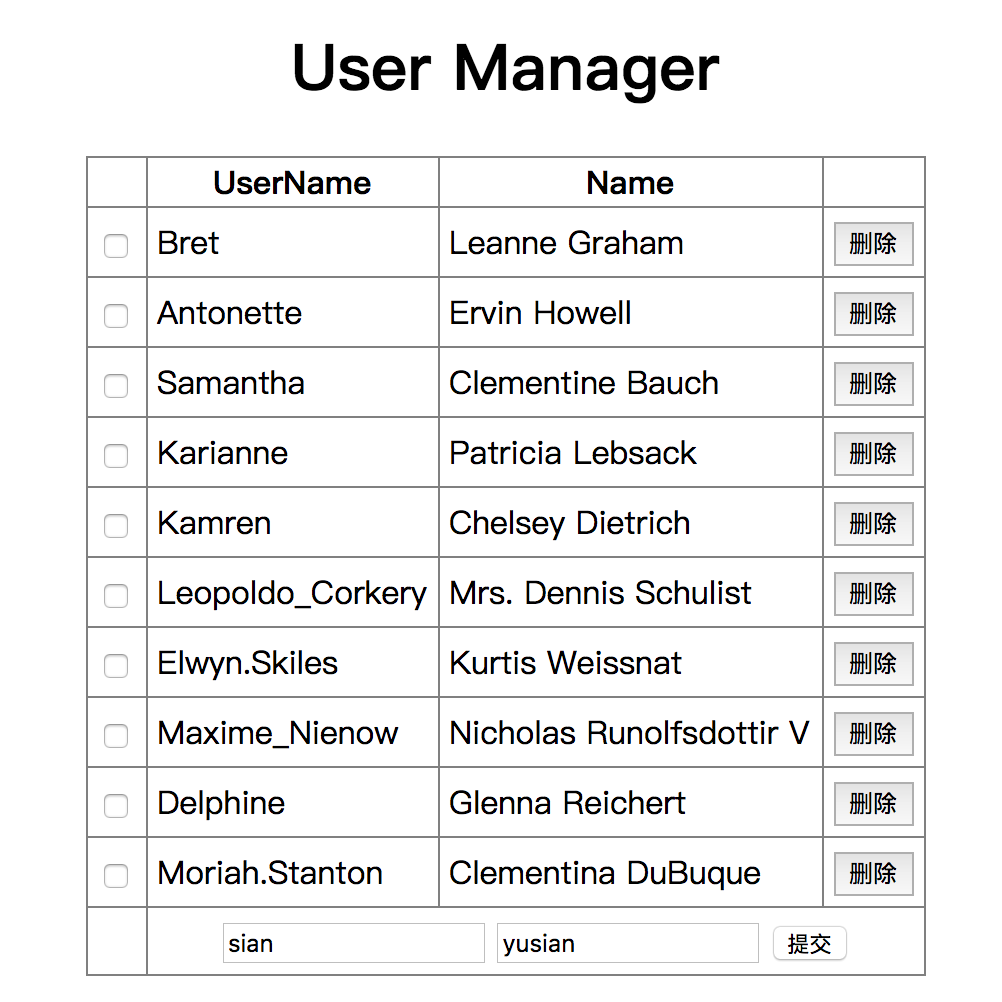1002x1002 pixels.
Task: Click the Delphine username cell
Action: click(x=221, y=803)
